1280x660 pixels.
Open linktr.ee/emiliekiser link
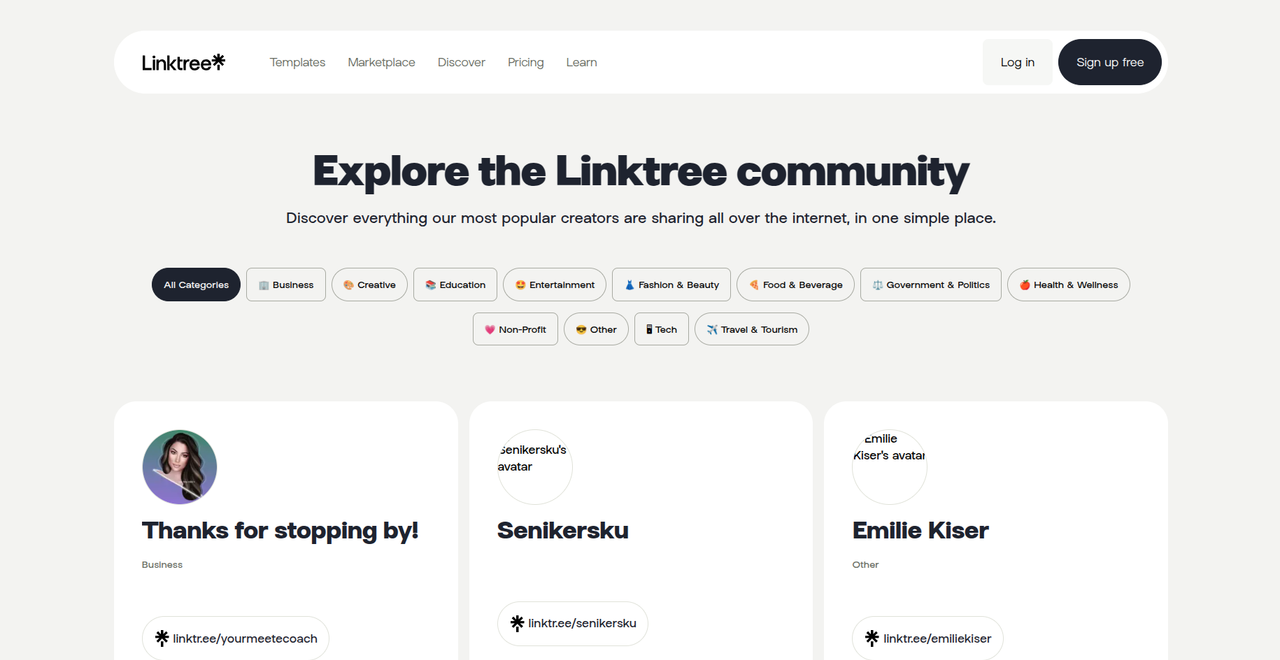(928, 638)
